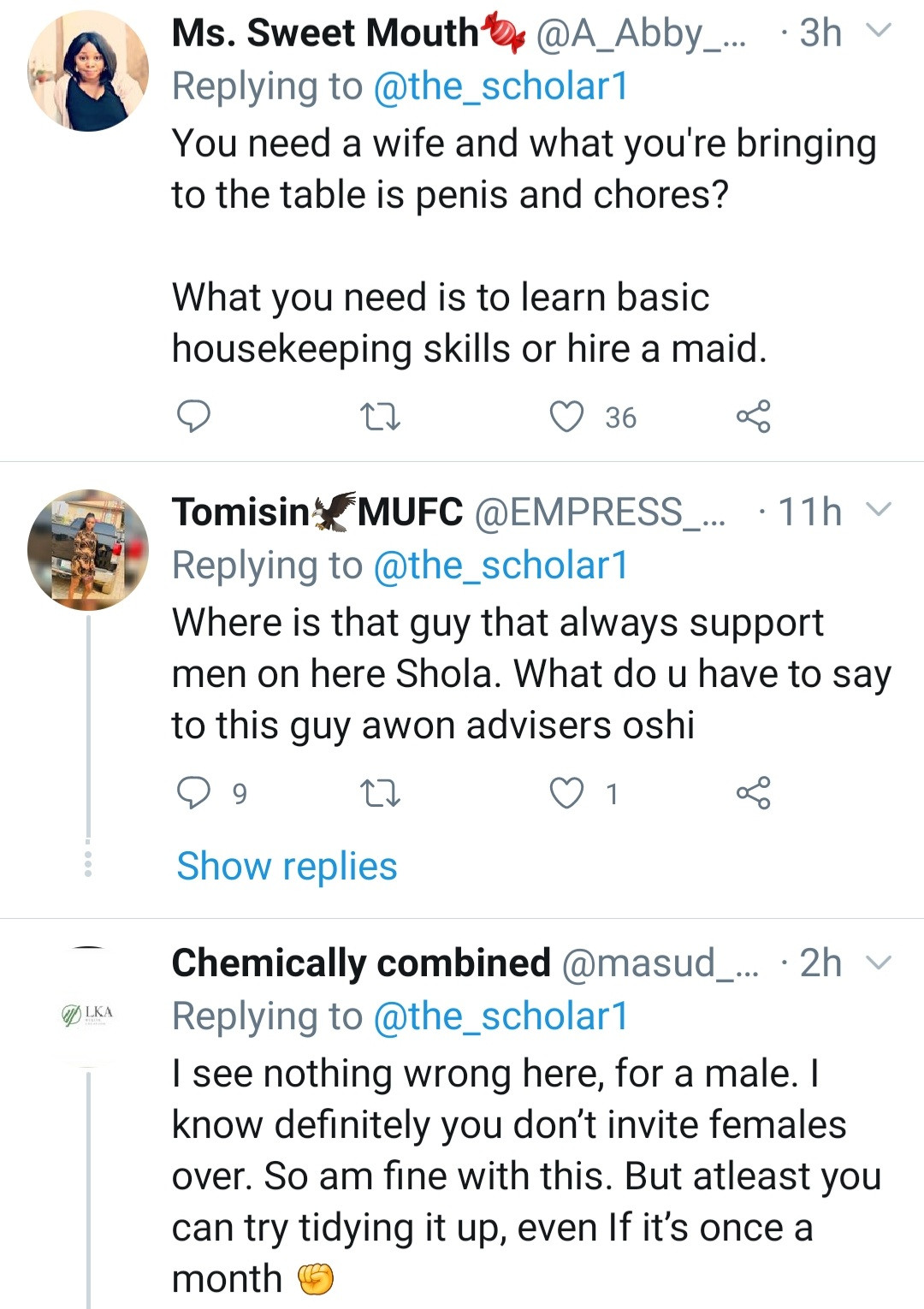Open Chemically combined's profile by display name
This screenshot has height=1309, width=924.
[x=361, y=963]
